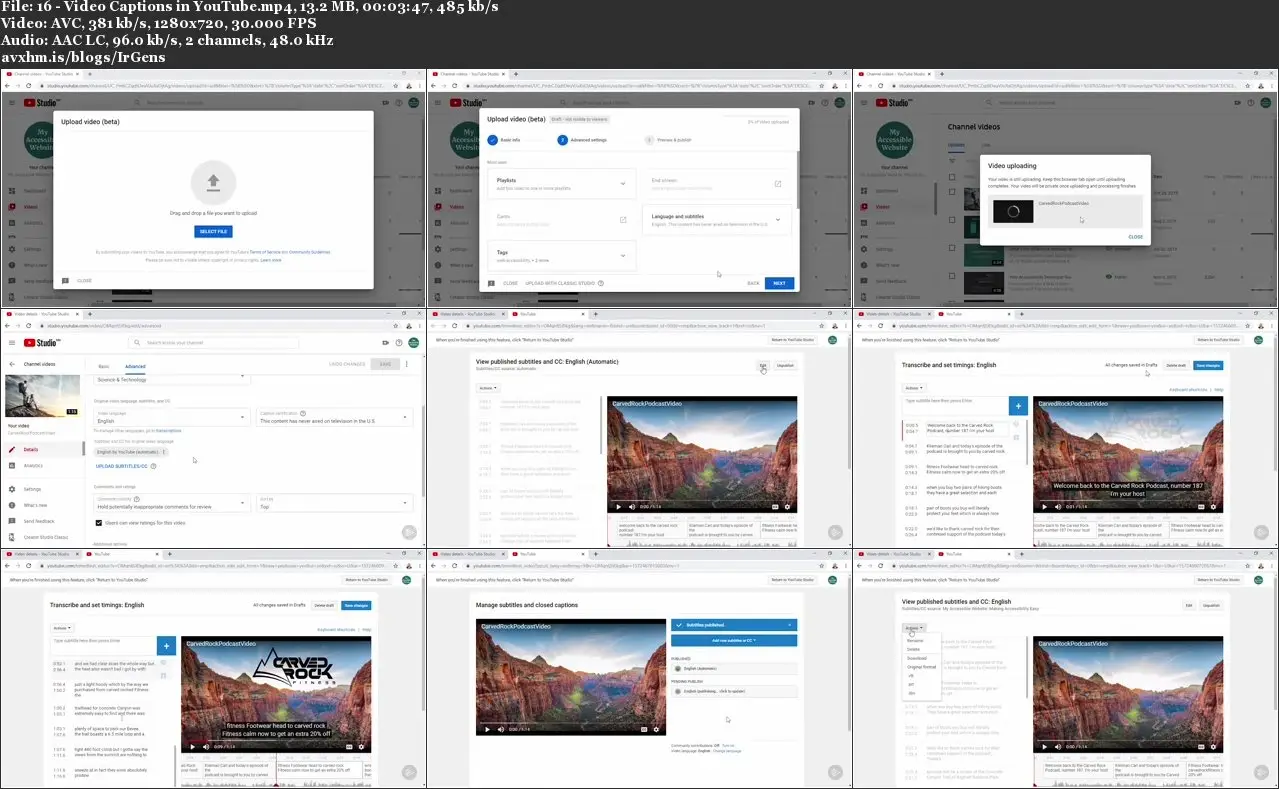This screenshot has height=789, width=1279.
Task: Click help icon next to UPLOAD SUBTITLES/CC
Action: click(x=153, y=466)
